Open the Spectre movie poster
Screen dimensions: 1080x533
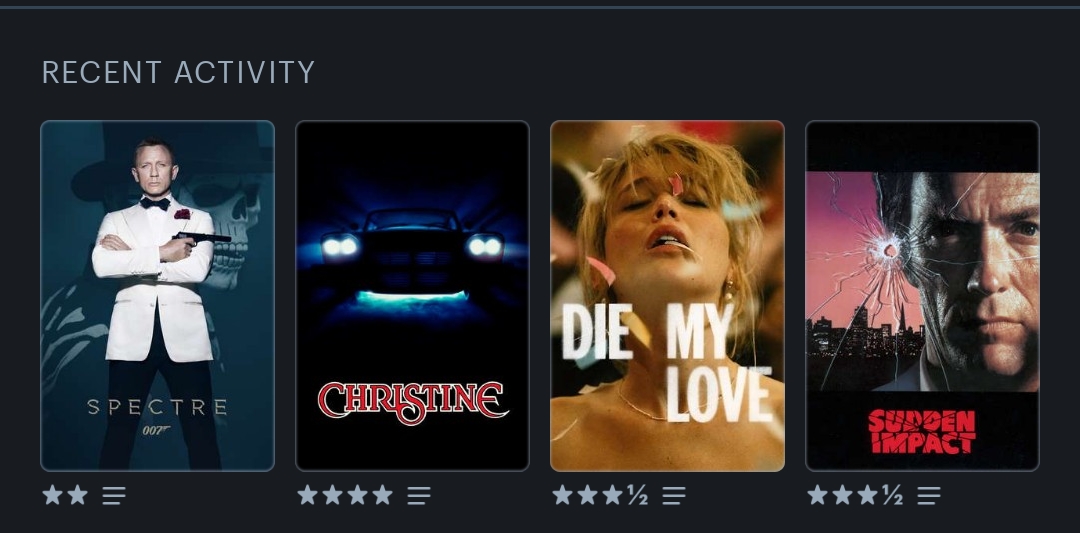[158, 296]
